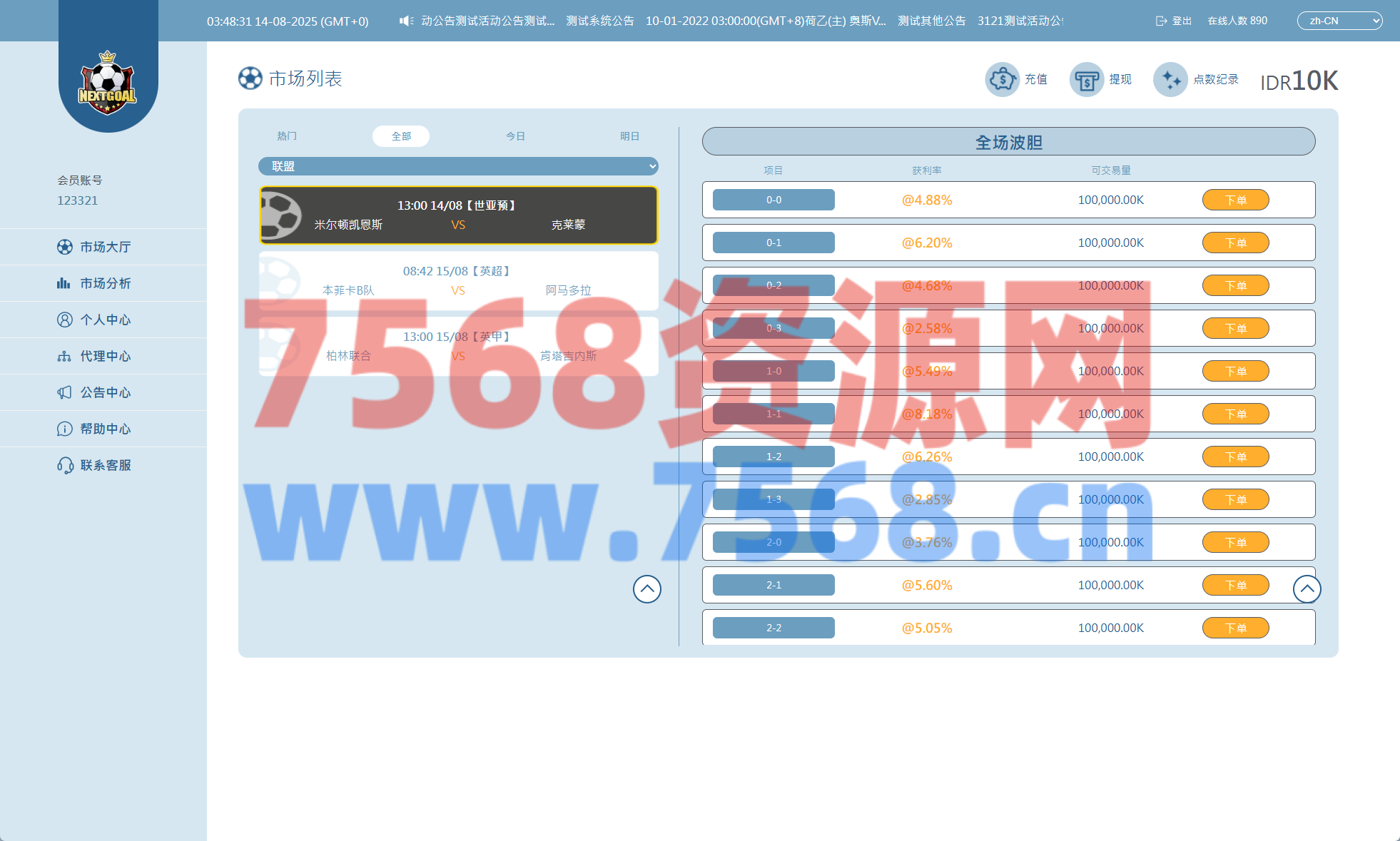The image size is (1400, 841).
Task: Switch to the Hot (热门) tab
Action: click(287, 136)
